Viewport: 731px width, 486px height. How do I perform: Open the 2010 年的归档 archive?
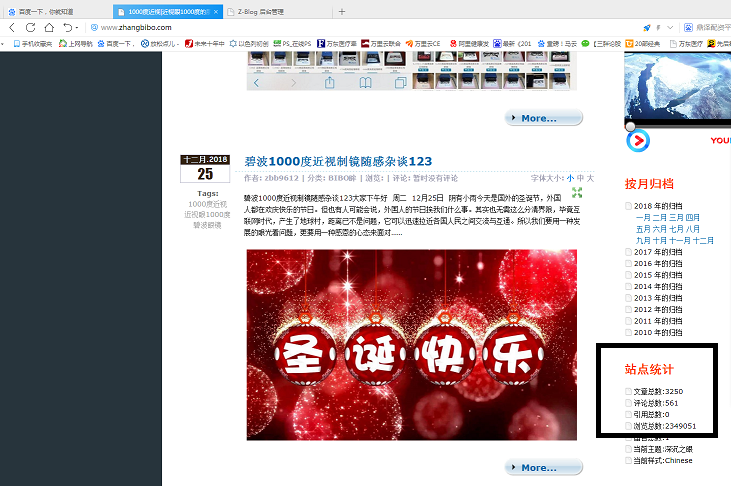658,333
